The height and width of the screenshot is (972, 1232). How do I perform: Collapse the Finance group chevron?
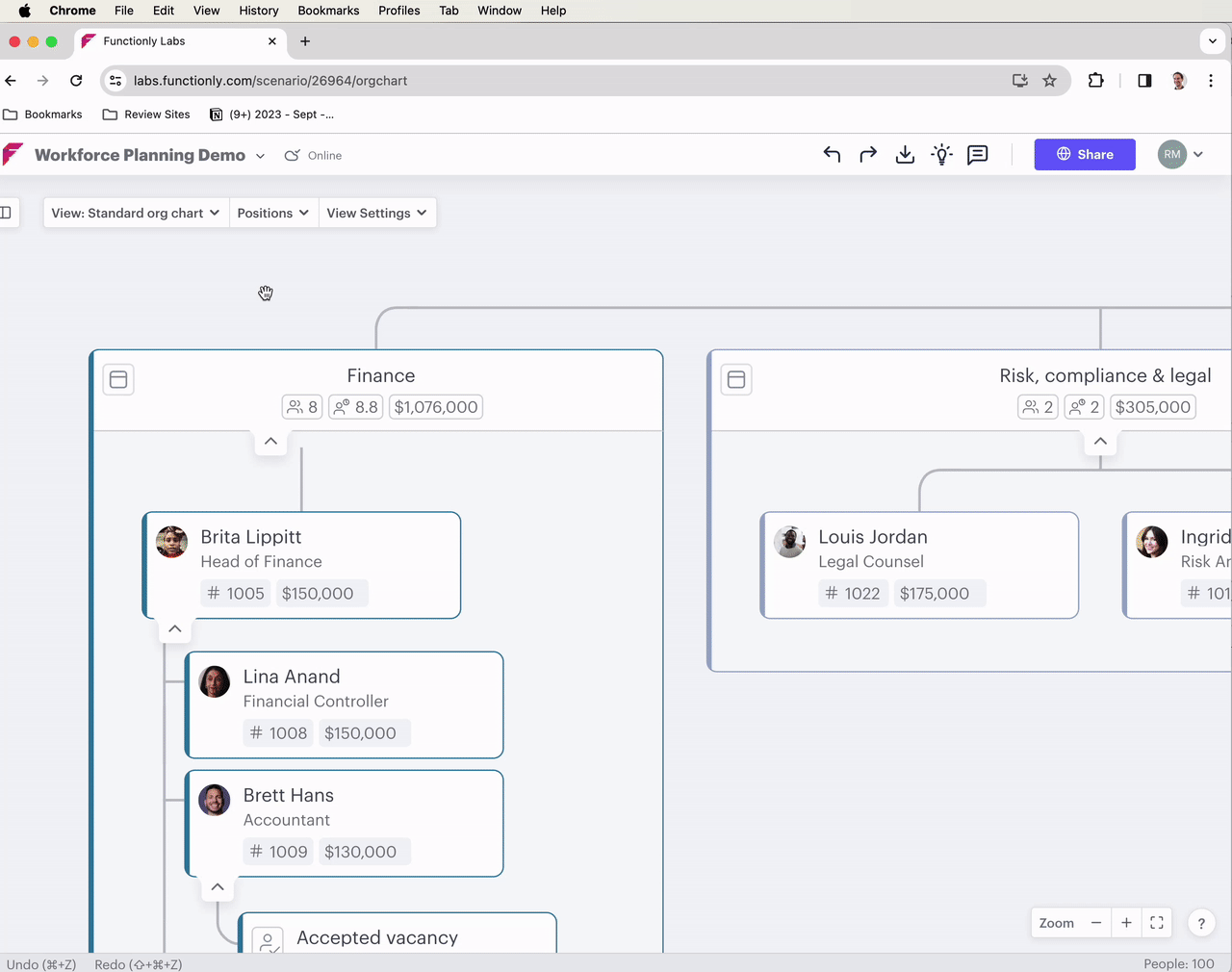click(x=270, y=442)
